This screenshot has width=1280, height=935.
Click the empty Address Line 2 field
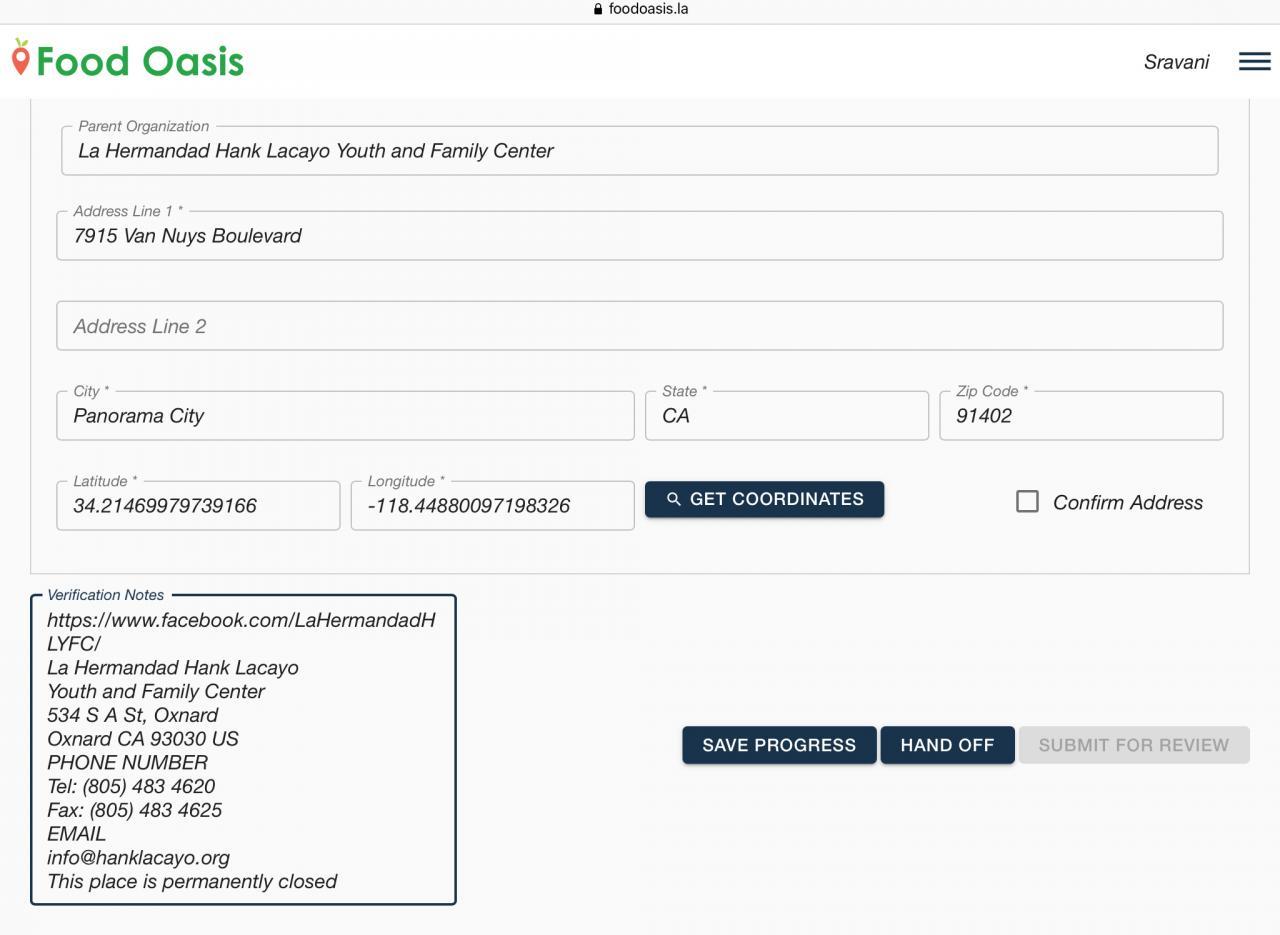click(639, 326)
